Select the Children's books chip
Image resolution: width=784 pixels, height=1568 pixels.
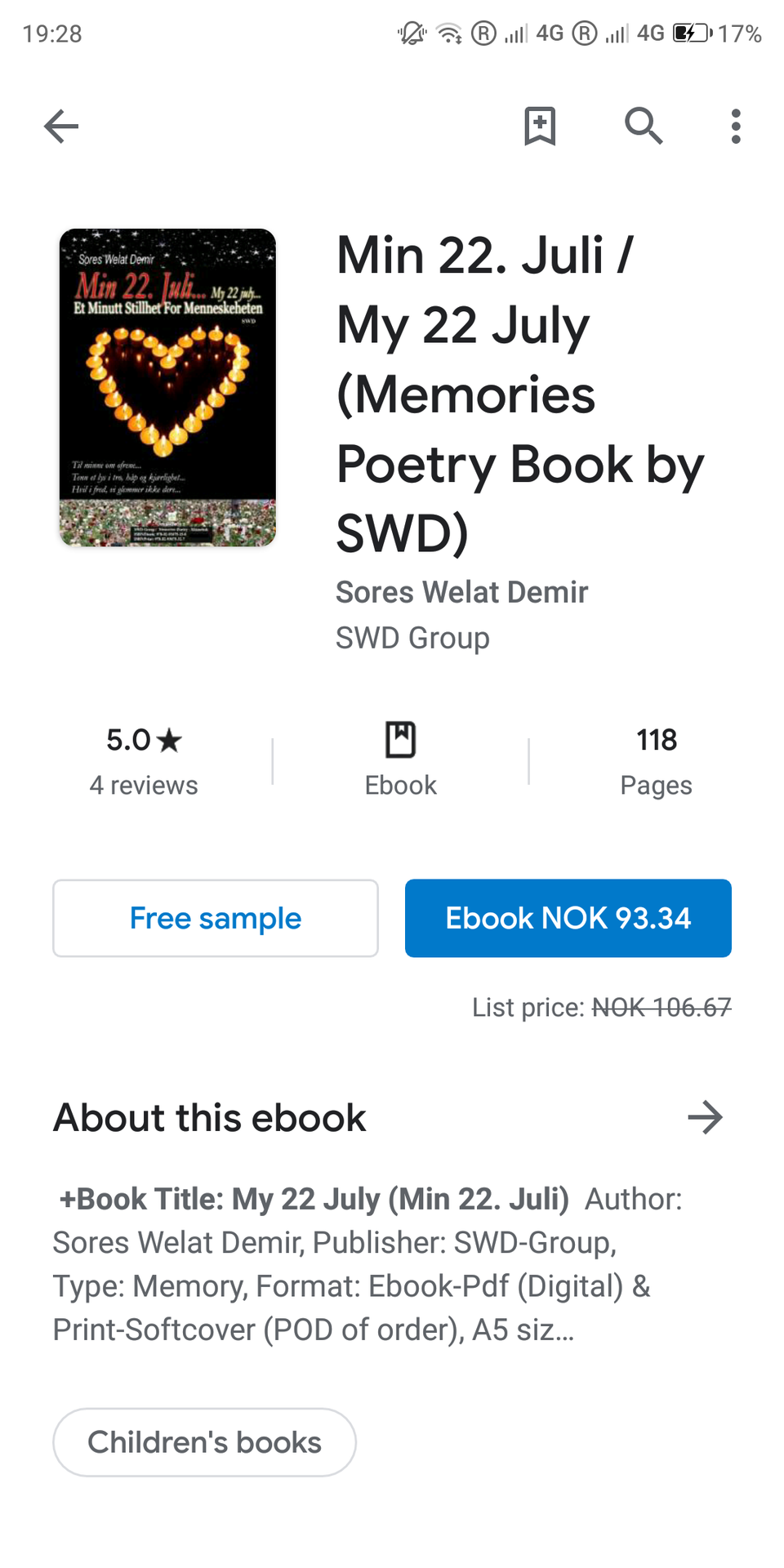coord(205,1442)
